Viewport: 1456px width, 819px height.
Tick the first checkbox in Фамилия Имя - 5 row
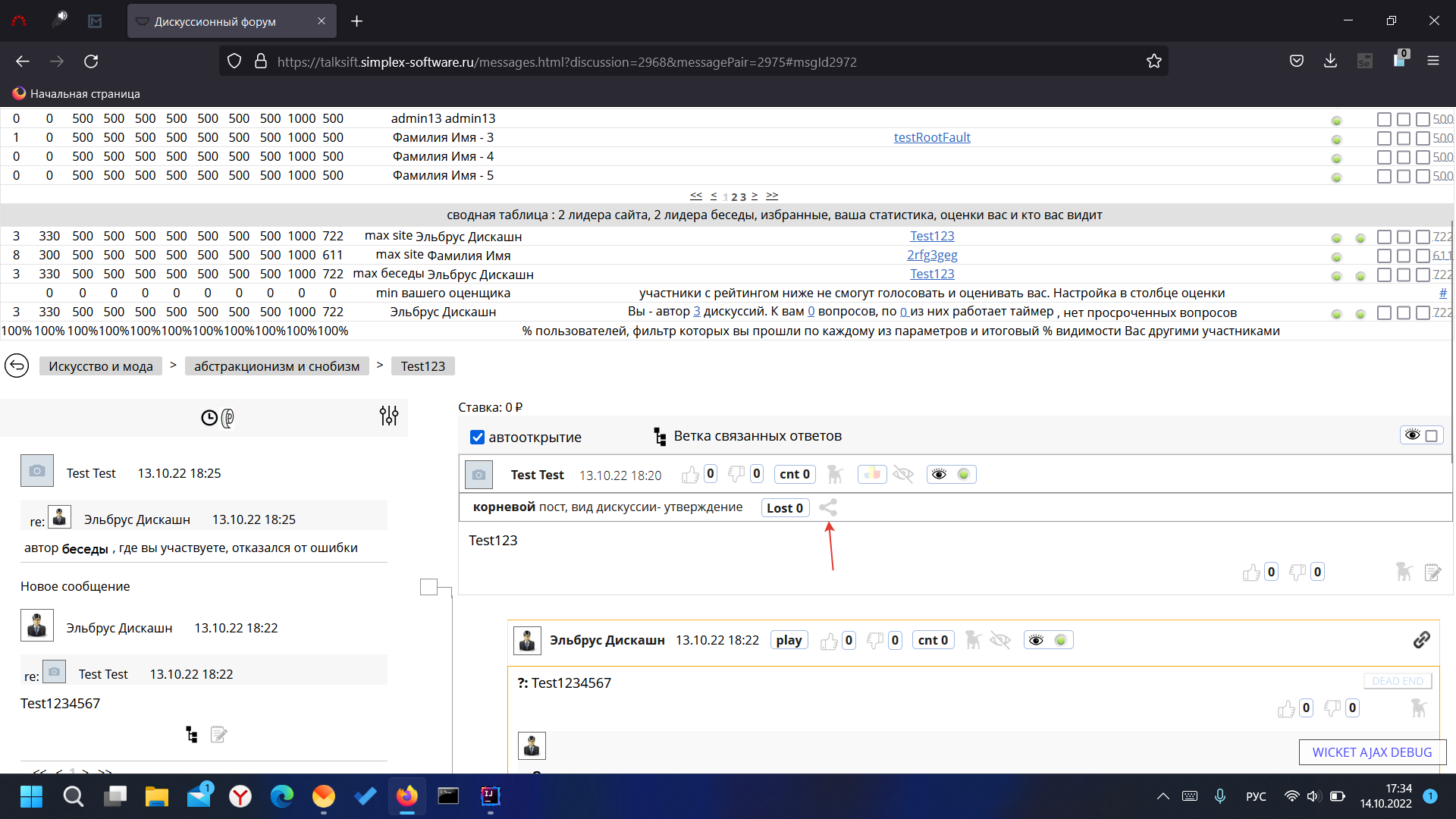click(1384, 177)
